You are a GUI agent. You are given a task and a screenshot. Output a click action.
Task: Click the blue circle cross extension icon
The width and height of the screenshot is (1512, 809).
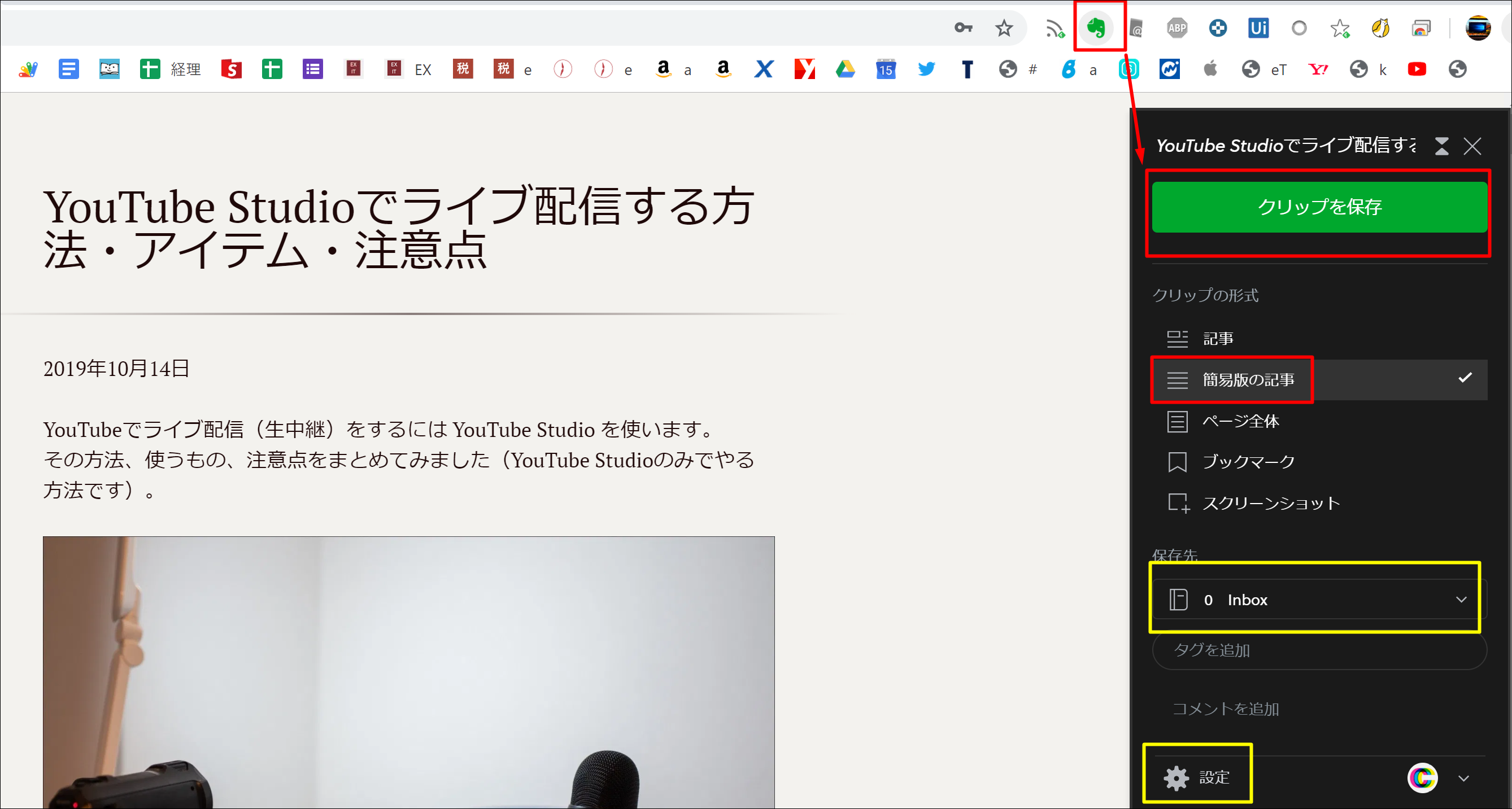(x=1217, y=28)
